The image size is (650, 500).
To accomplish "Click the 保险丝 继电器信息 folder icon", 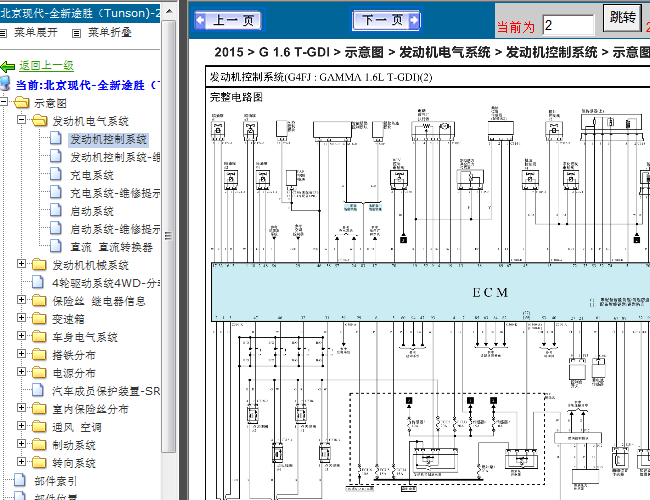I will 39,301.
